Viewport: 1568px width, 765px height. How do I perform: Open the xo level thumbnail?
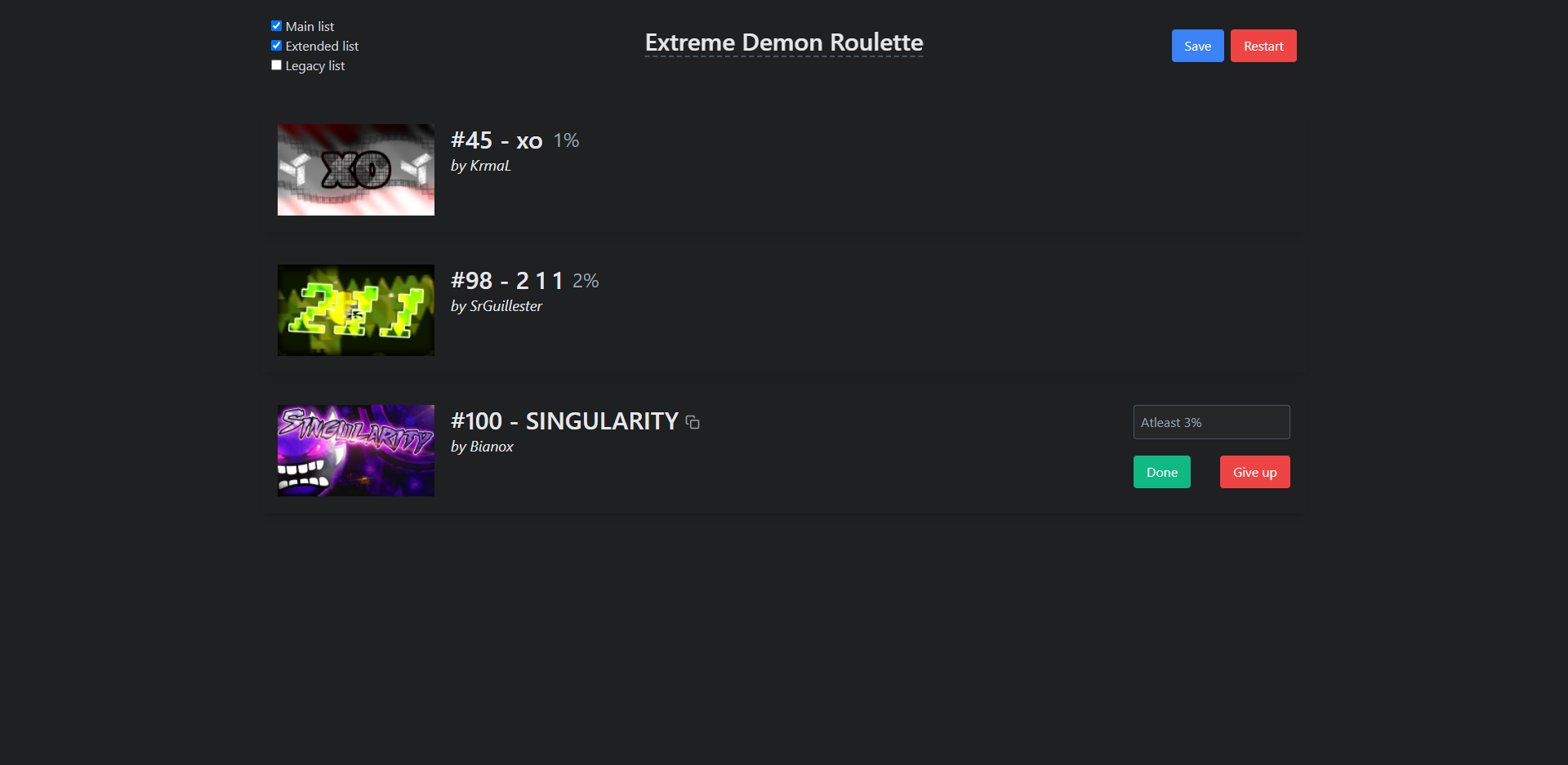click(356, 170)
